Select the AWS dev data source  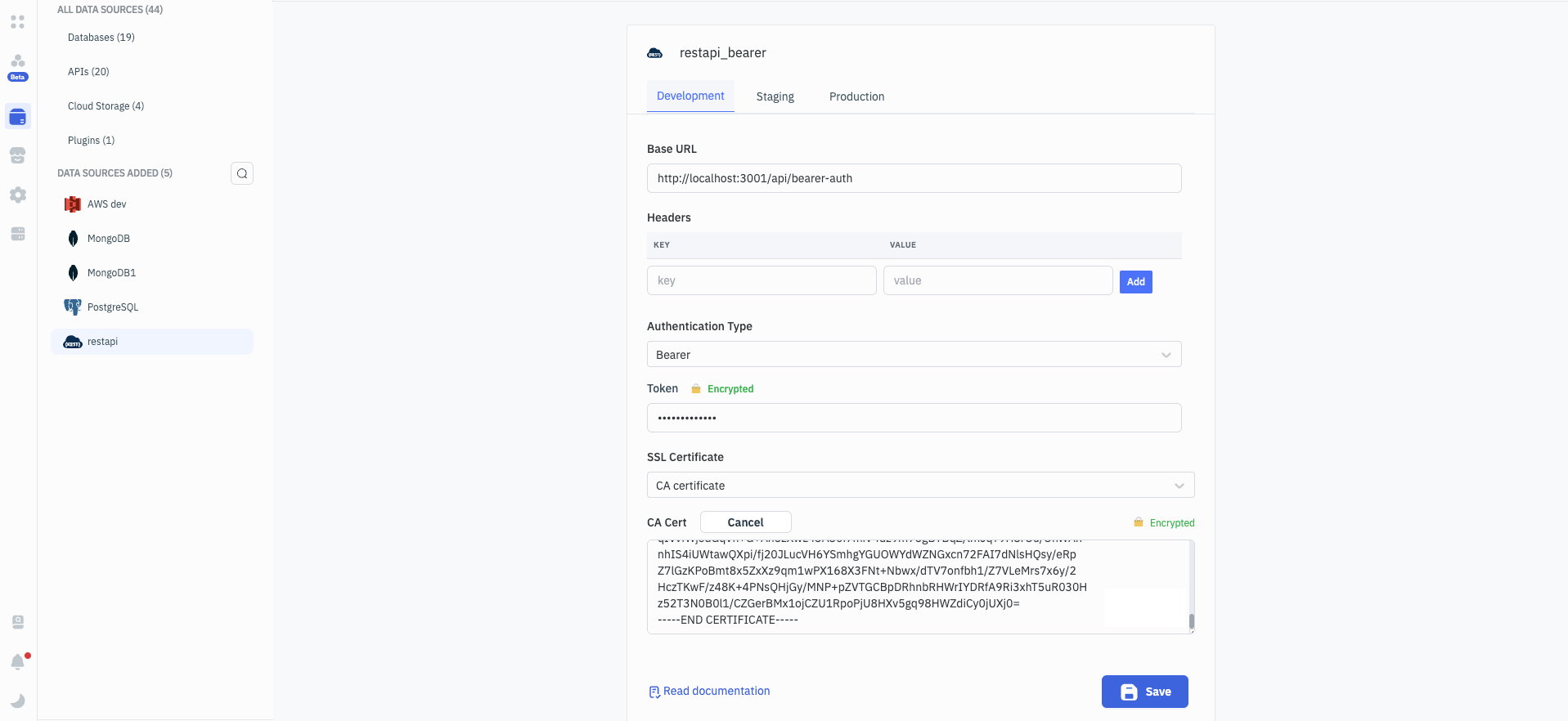coord(107,204)
